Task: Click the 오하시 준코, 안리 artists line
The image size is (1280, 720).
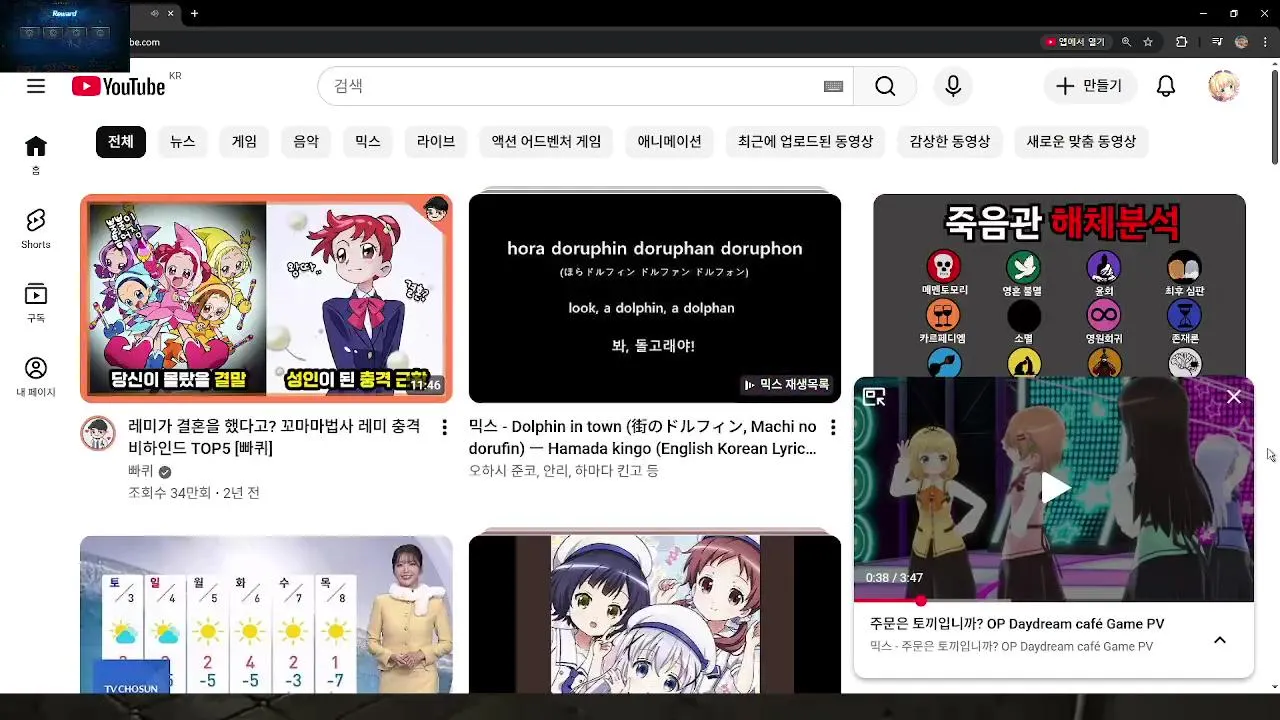Action: [x=564, y=471]
